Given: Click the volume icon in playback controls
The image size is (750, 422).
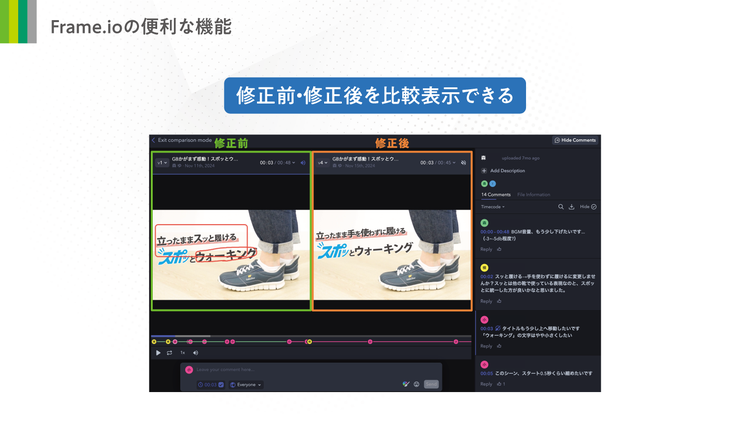Looking at the screenshot, I should coord(195,353).
